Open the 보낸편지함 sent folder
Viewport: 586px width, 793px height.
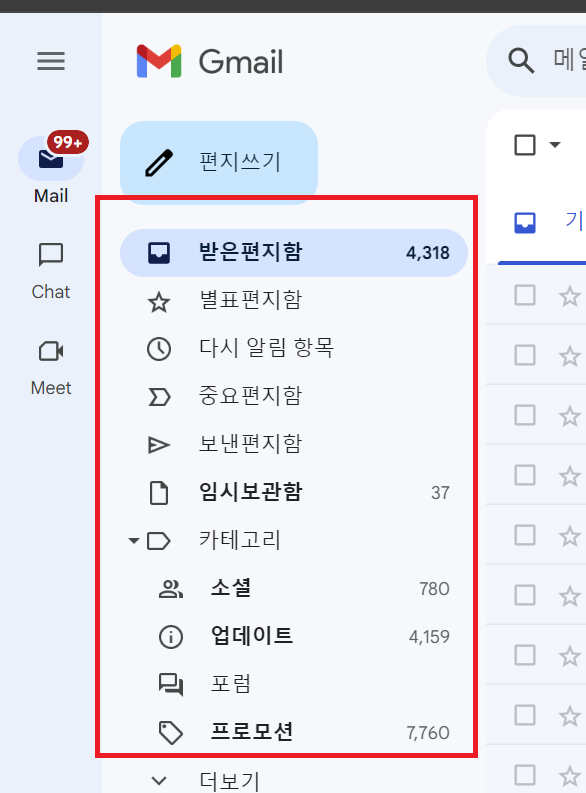coord(294,445)
